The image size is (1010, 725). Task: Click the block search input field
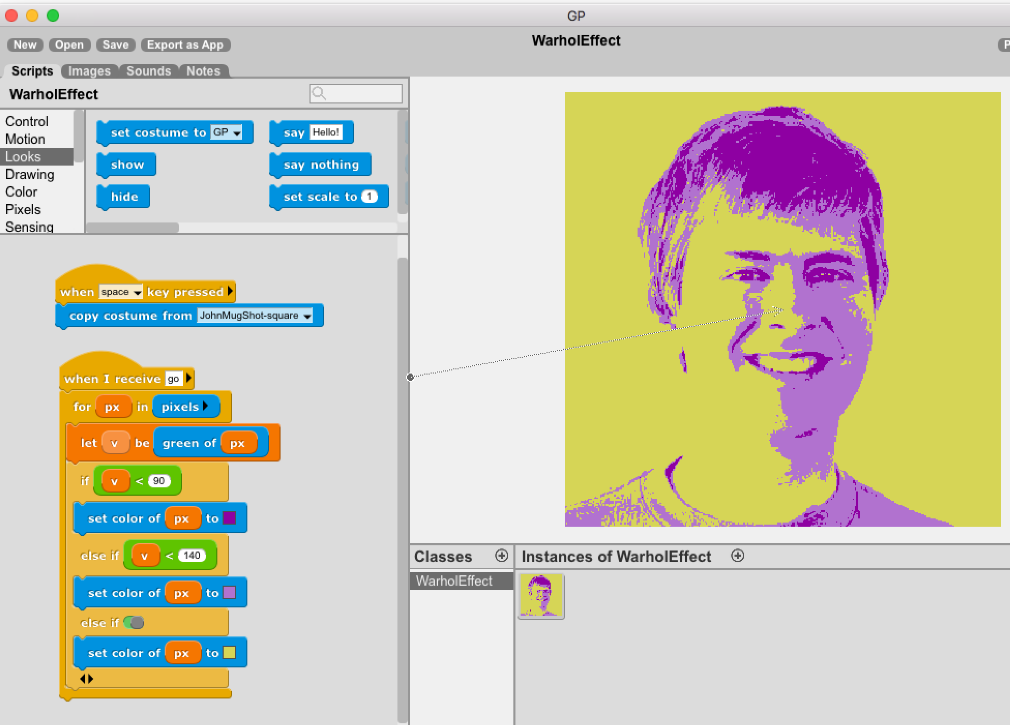(356, 94)
